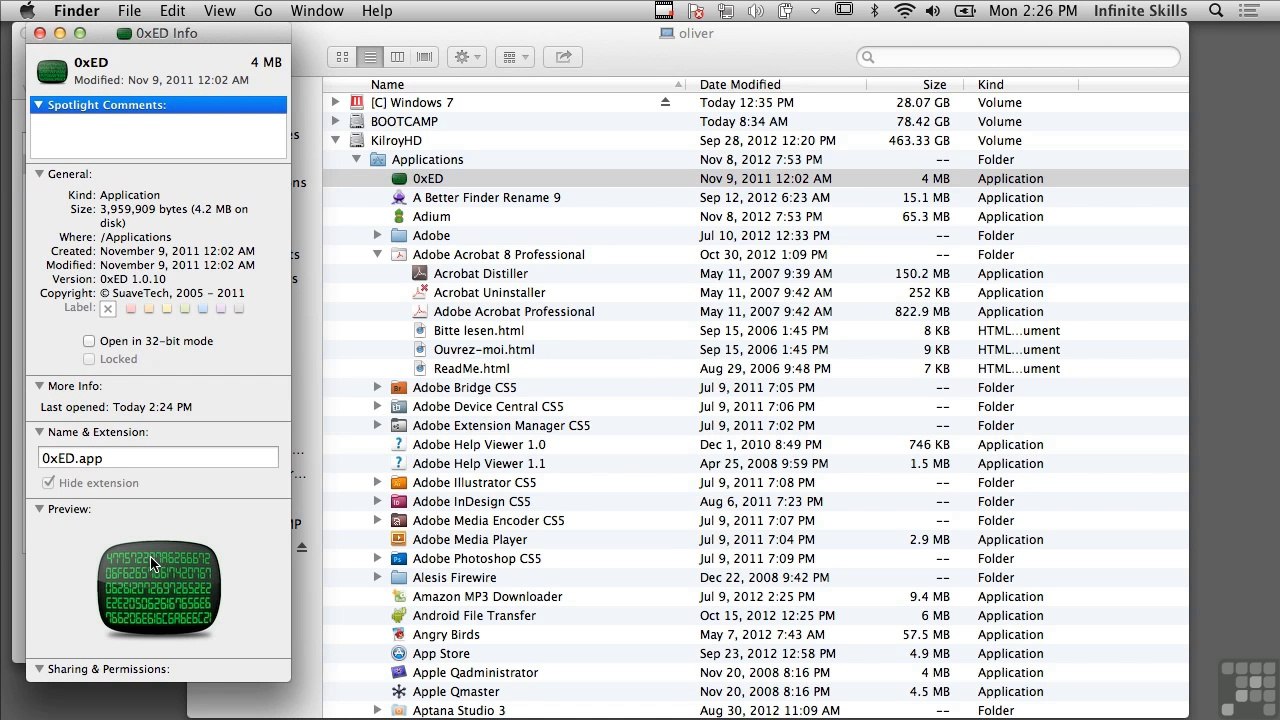Select the Acrobat Distiller icon

coord(420,273)
